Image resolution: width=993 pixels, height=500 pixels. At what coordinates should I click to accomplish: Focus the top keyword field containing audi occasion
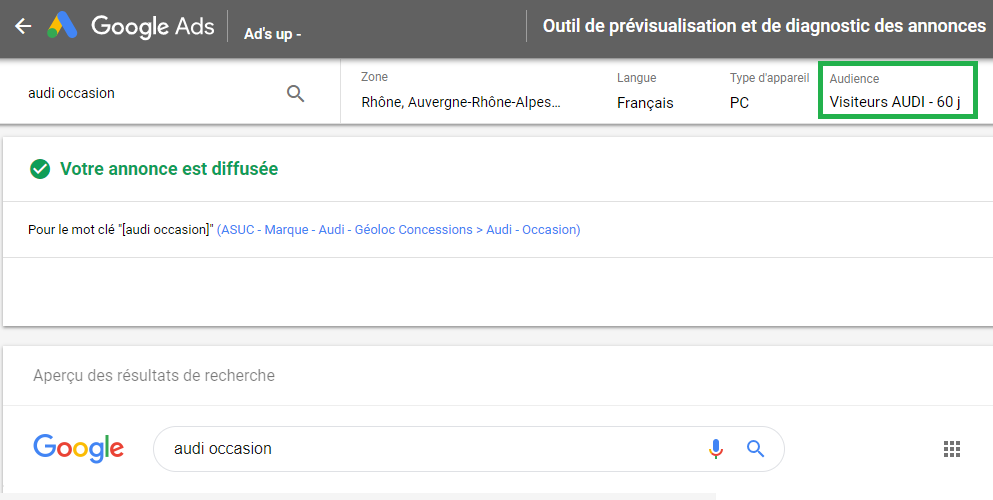tap(150, 93)
